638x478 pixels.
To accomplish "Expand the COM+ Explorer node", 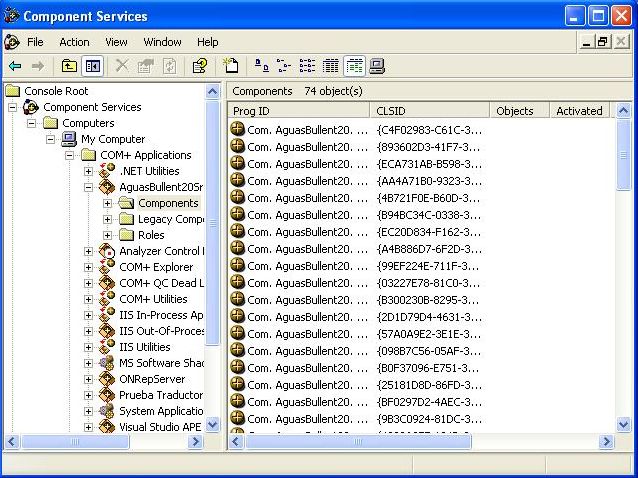I will 88,267.
